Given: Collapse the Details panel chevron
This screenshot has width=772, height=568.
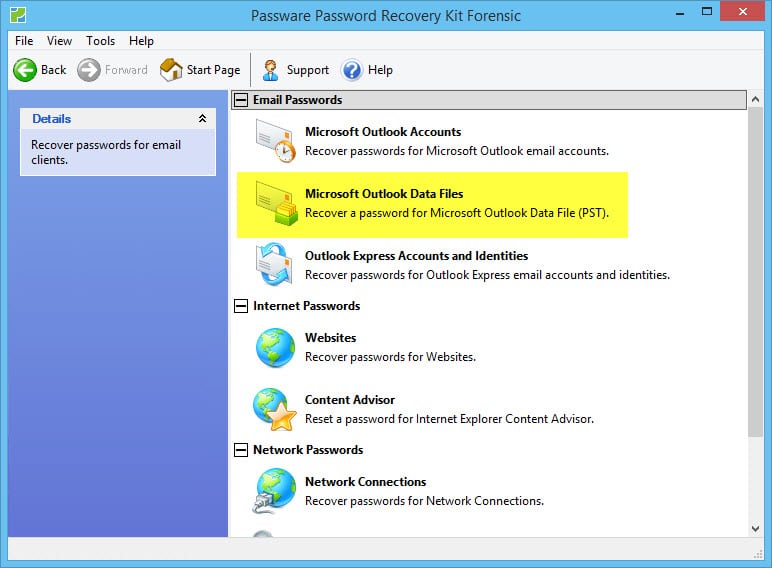Looking at the screenshot, I should click(x=202, y=119).
